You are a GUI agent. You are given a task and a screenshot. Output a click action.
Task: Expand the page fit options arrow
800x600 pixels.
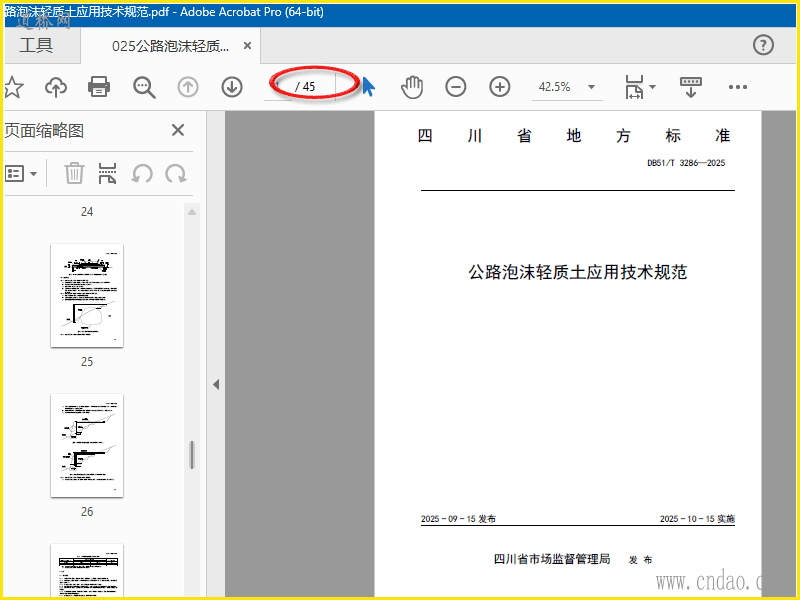coord(653,87)
